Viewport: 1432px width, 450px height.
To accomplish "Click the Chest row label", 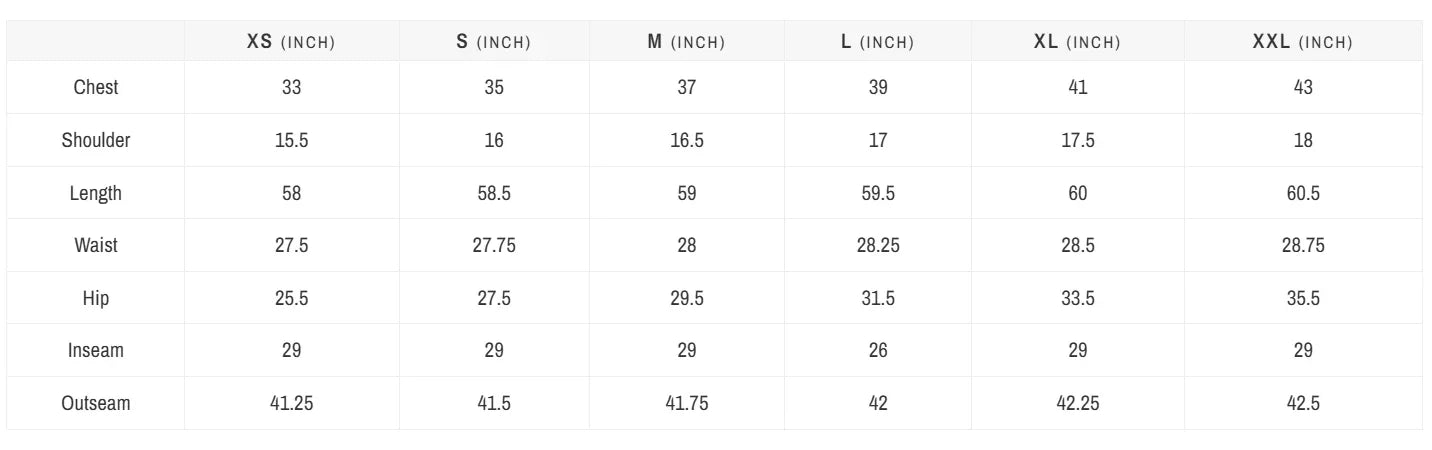I will click(x=96, y=87).
